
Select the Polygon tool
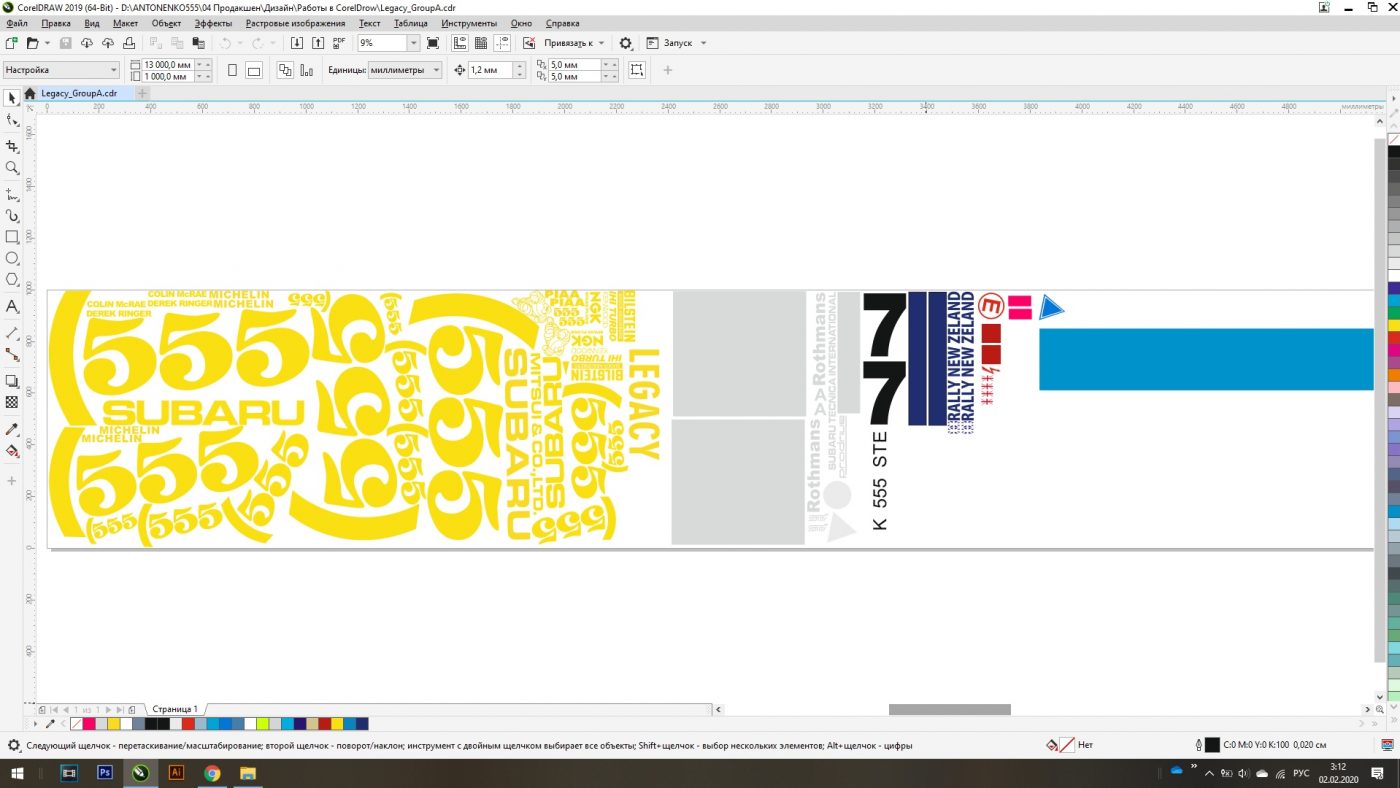coord(12,280)
